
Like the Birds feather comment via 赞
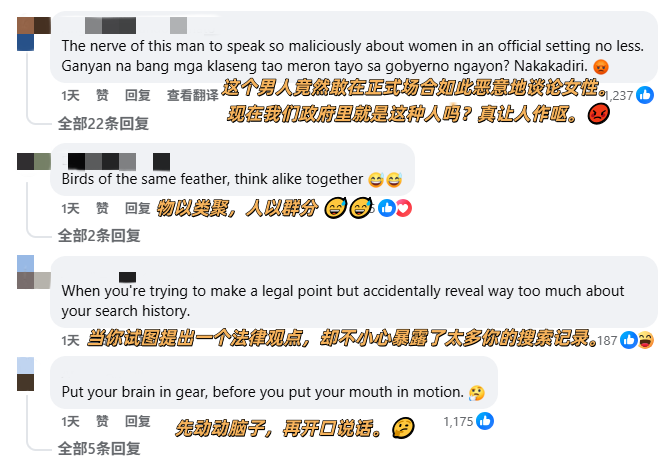coord(102,208)
